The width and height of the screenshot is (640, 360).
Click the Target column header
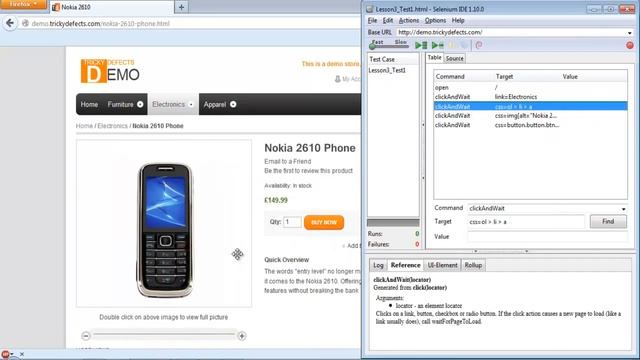click(504, 76)
